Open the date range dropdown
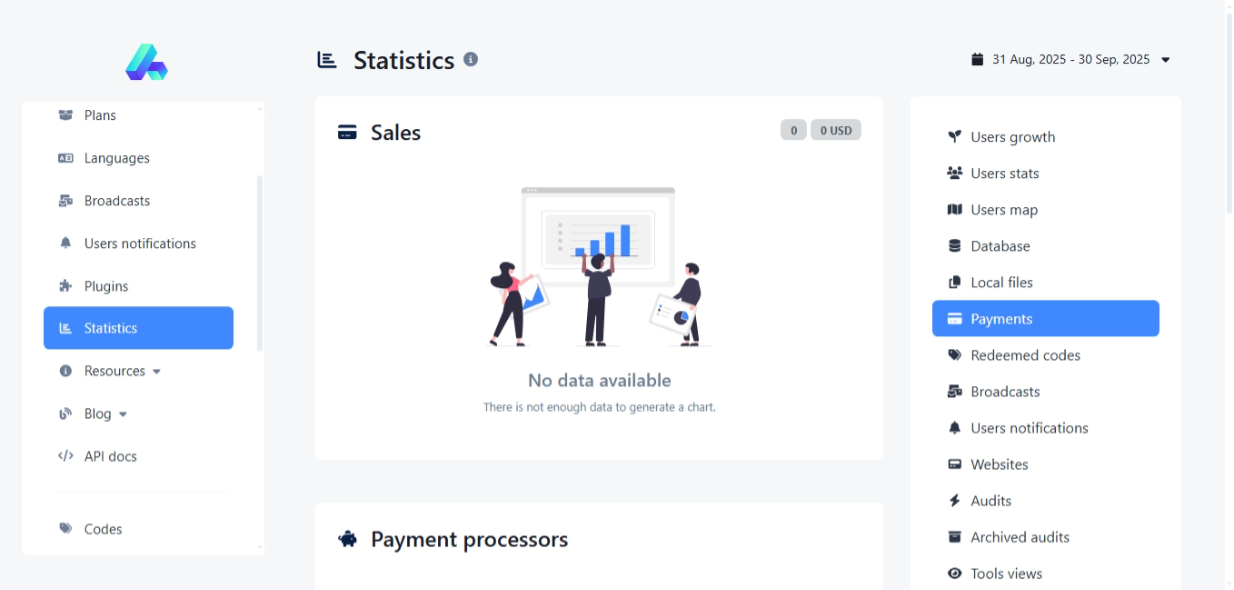1234x590 pixels. tap(1070, 60)
